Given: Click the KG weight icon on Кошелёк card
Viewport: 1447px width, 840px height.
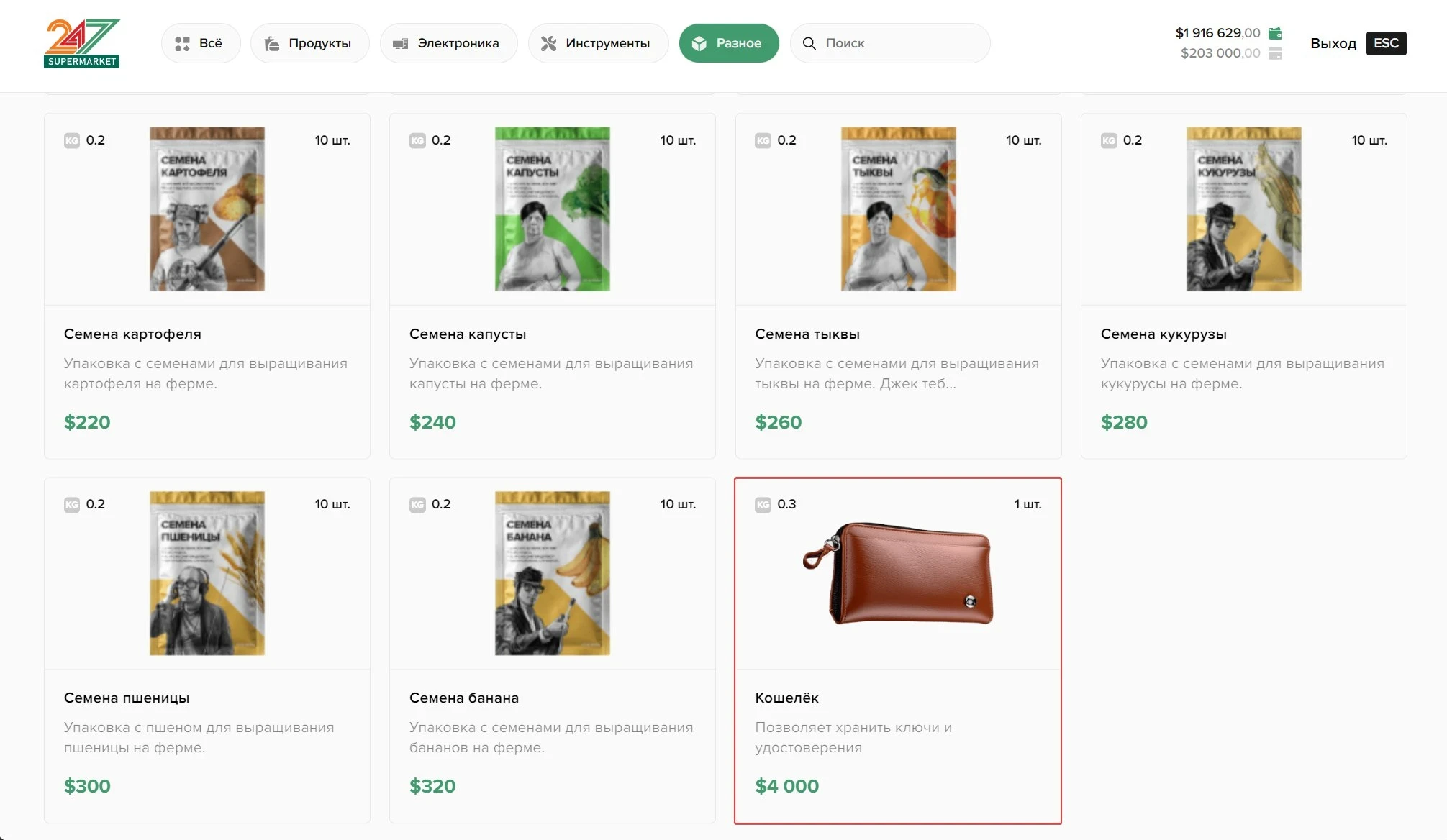Looking at the screenshot, I should (763, 505).
